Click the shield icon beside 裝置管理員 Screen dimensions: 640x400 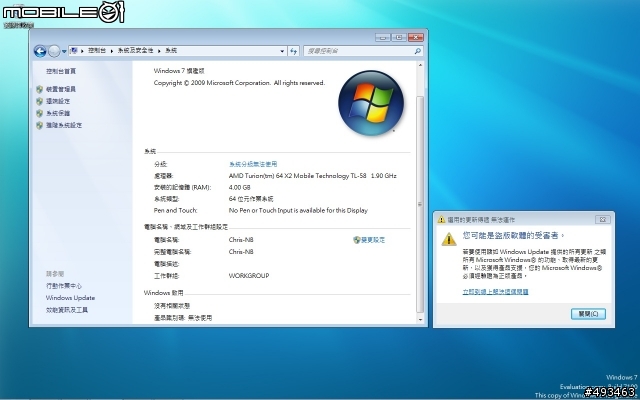(x=40, y=89)
